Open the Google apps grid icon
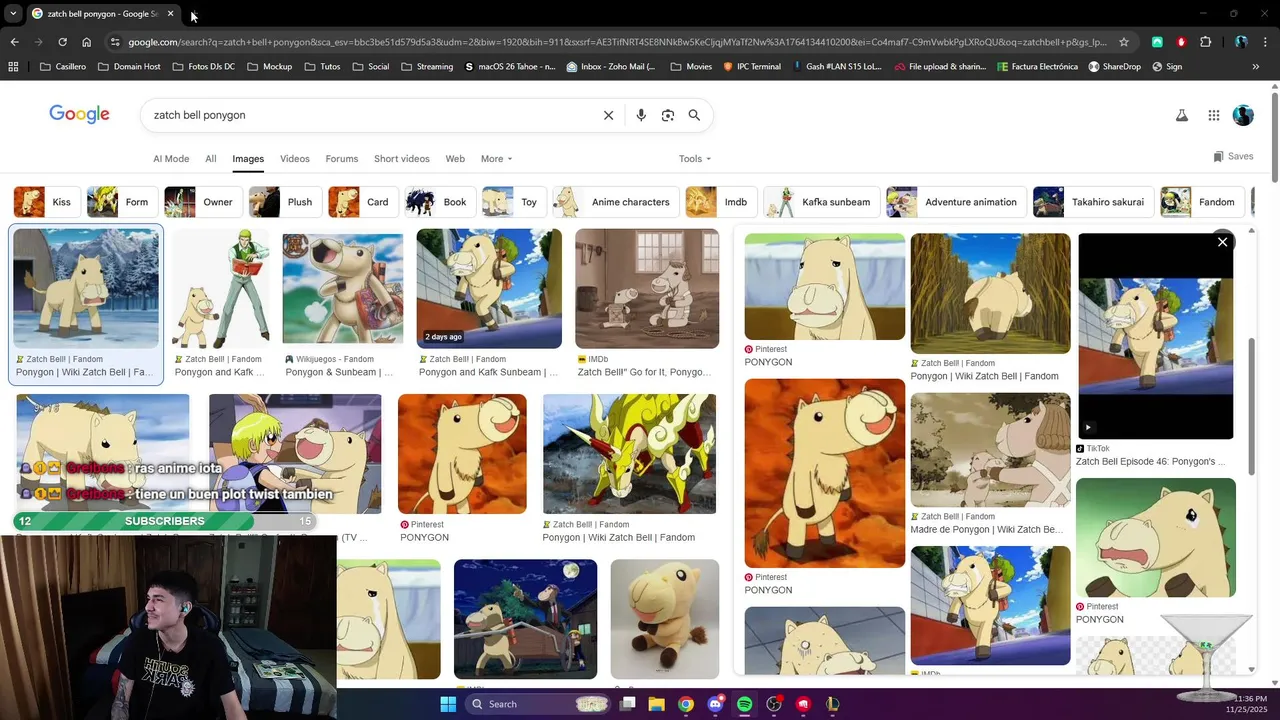This screenshot has height=720, width=1280. click(x=1214, y=115)
